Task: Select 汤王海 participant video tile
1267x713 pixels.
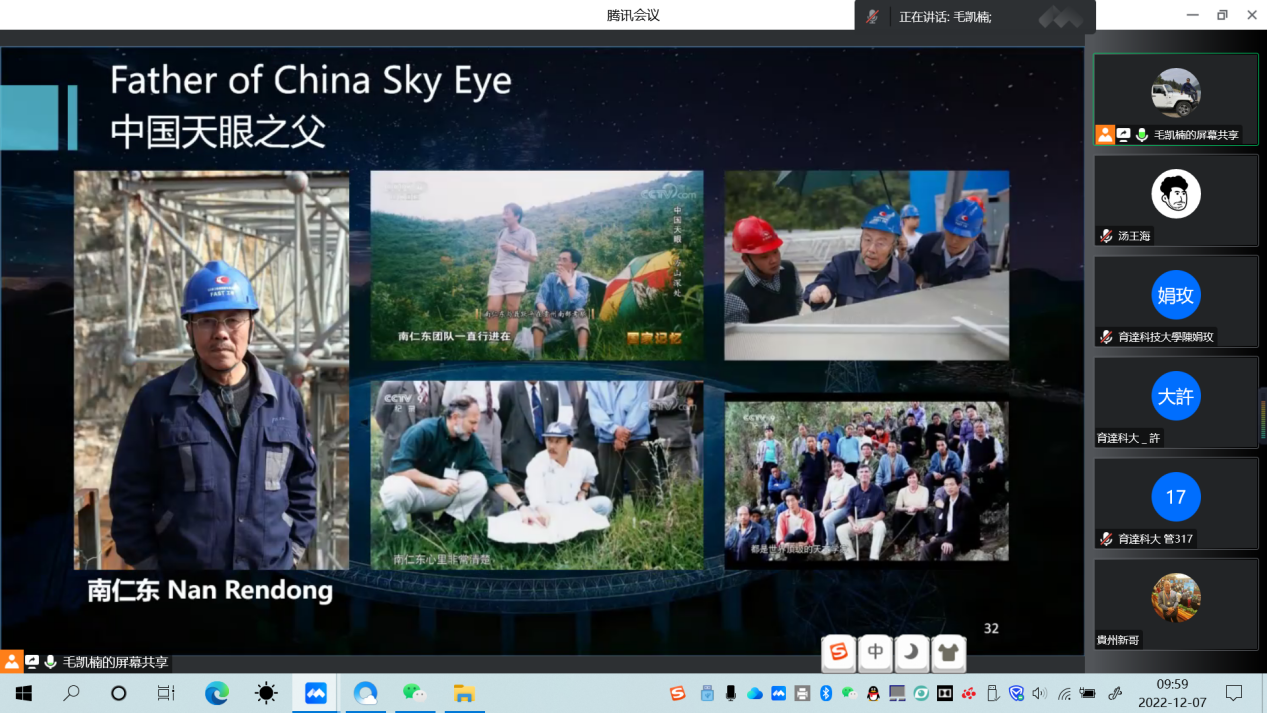Action: point(1175,200)
